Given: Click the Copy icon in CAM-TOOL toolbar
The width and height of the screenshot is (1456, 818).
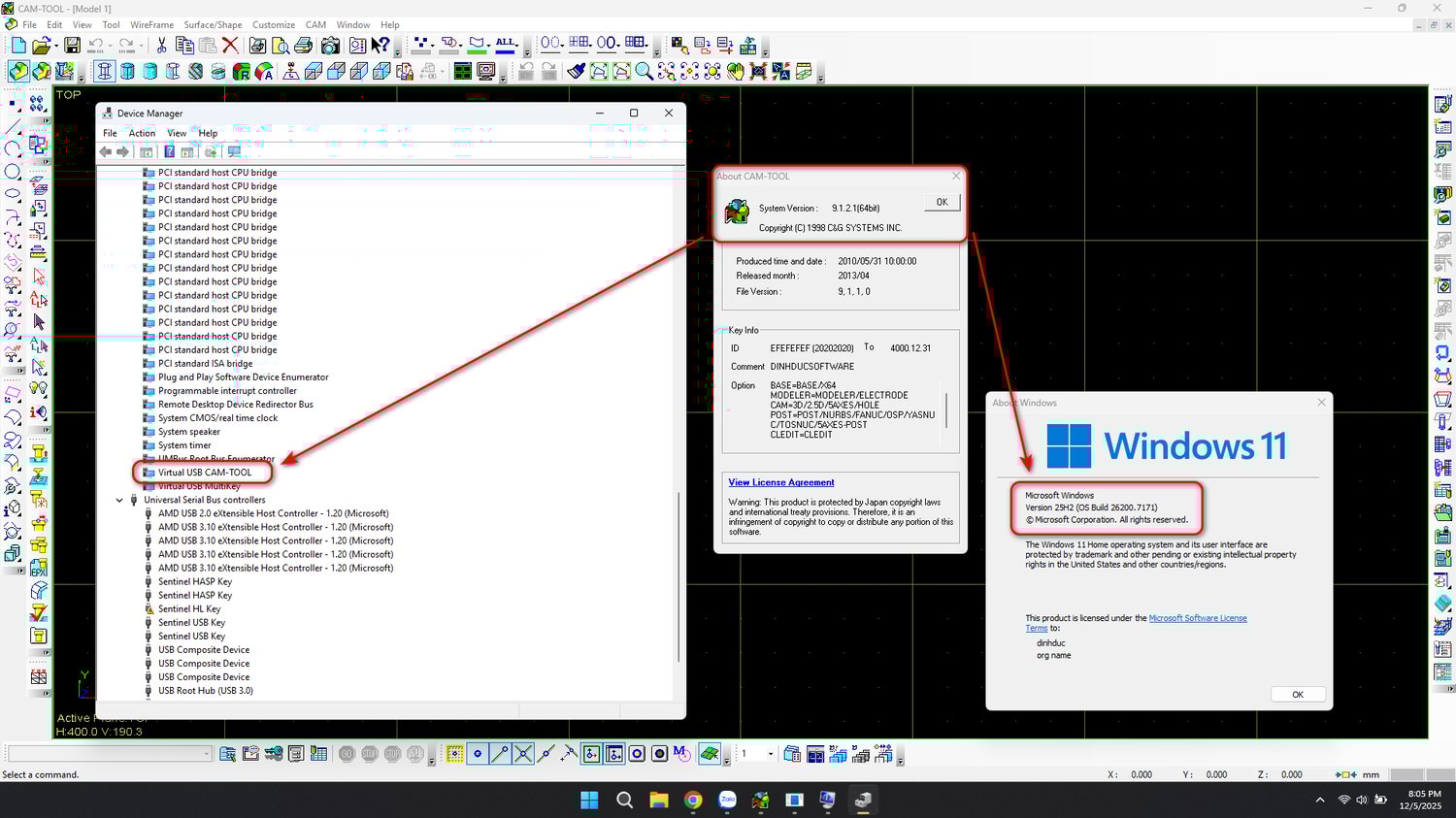Looking at the screenshot, I should click(184, 46).
